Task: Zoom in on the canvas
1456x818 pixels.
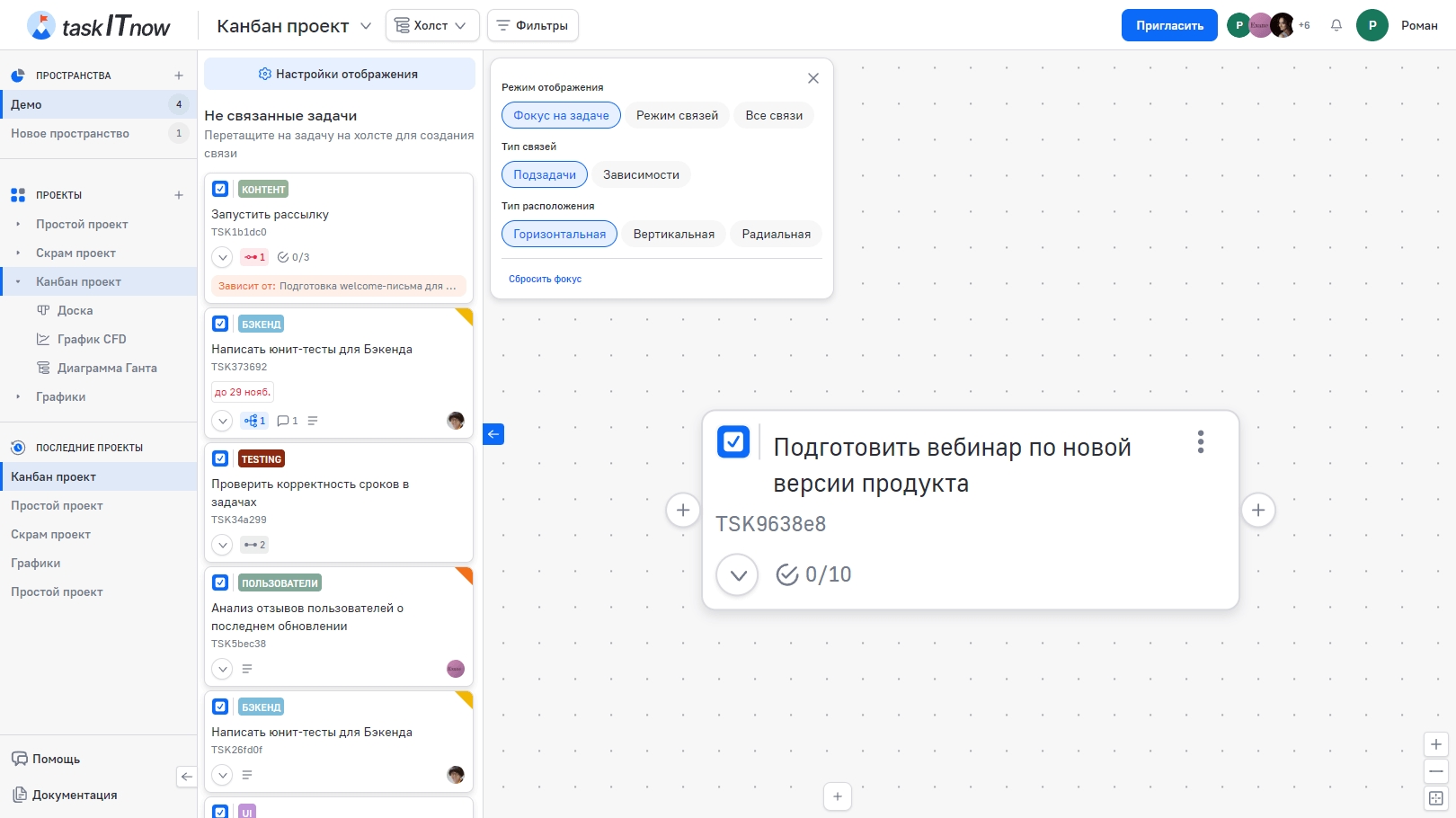Action: coord(1435,744)
